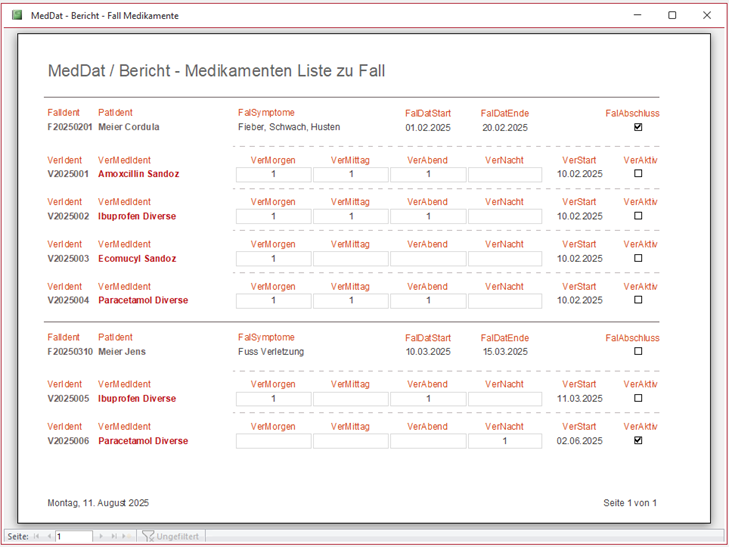The height and width of the screenshot is (547, 729).
Task: Go to previous page navigation arrow
Action: coord(48,536)
